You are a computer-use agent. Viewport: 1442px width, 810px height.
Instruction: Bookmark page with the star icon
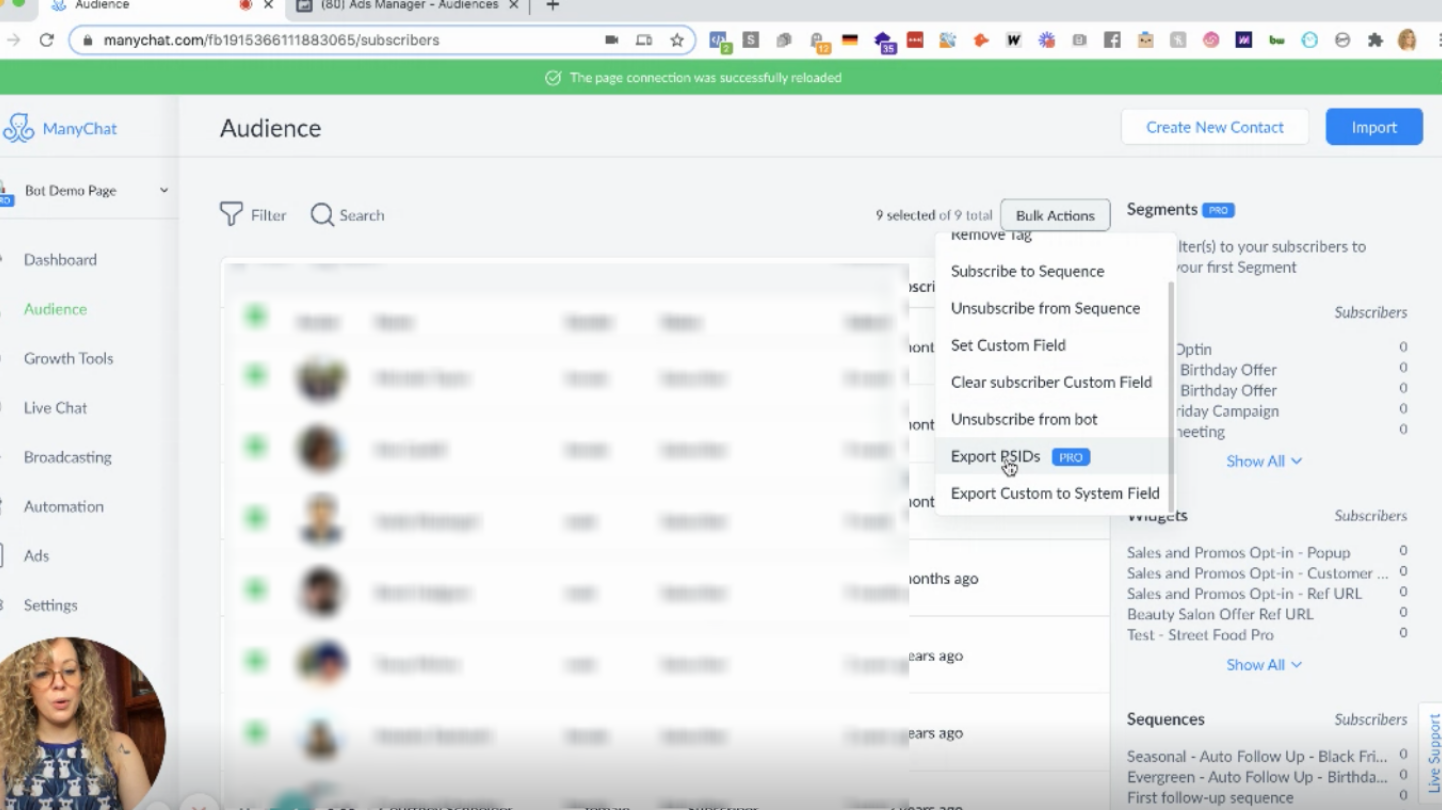(677, 40)
